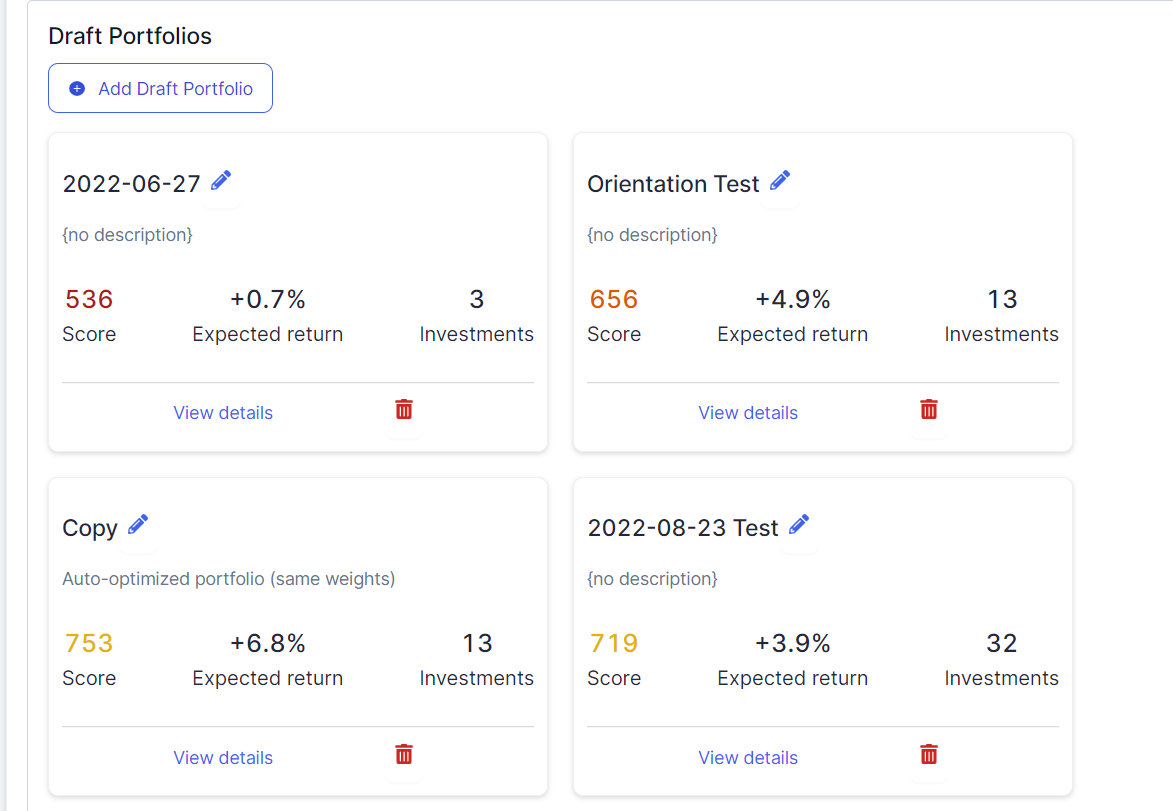Remove the Copy portfolio with trash icon

[x=404, y=754]
